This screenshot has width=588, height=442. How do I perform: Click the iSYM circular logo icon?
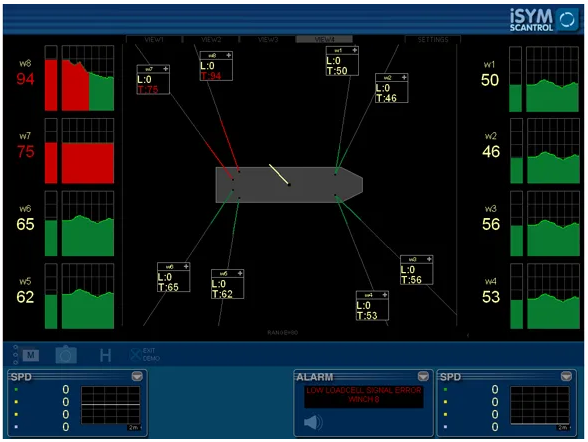coord(567,19)
